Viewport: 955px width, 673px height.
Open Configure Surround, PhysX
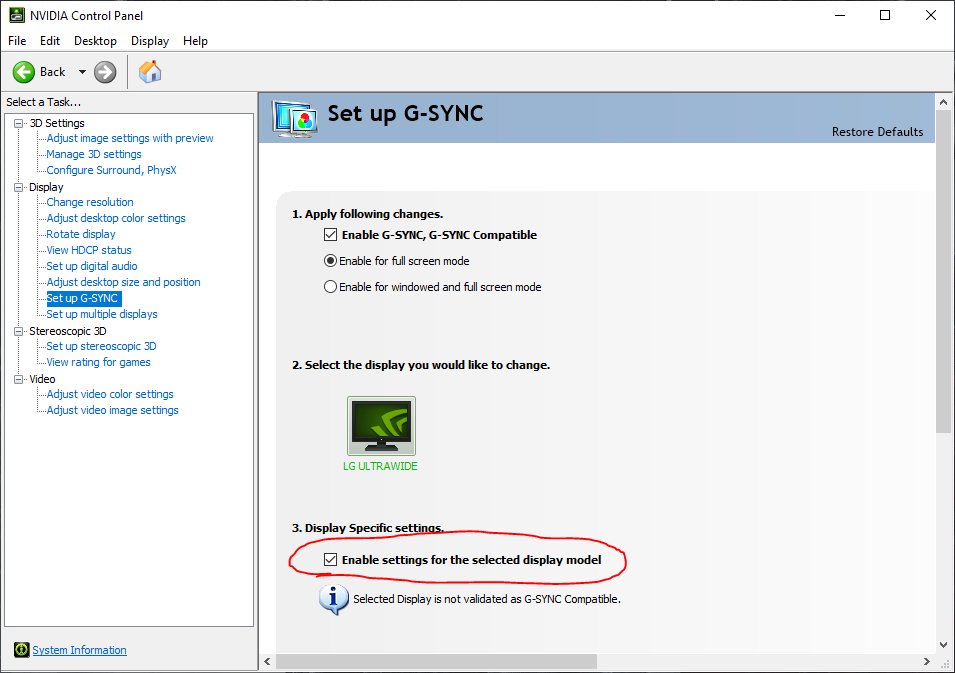click(111, 170)
